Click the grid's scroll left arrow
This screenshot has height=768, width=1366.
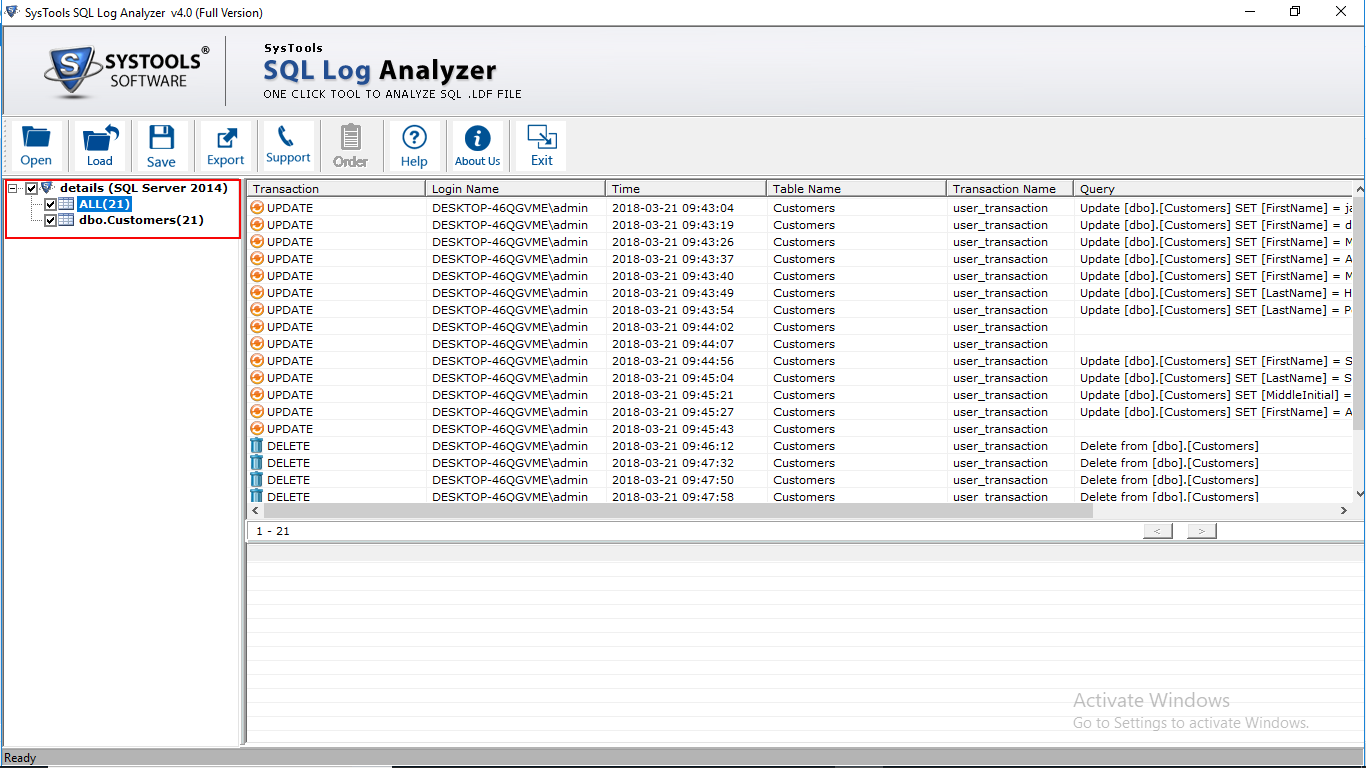click(x=255, y=510)
